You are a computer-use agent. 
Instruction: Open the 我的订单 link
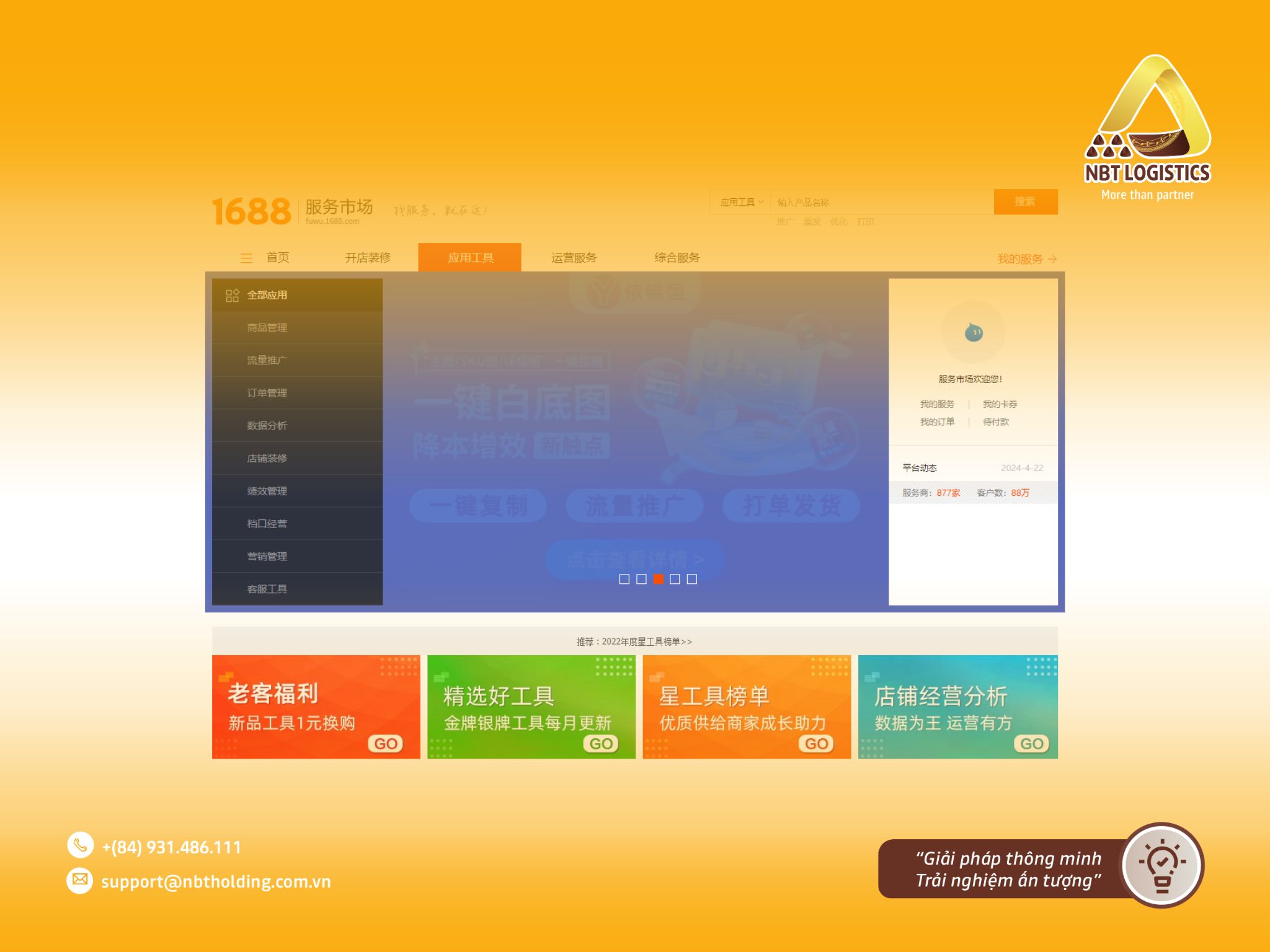[x=937, y=422]
